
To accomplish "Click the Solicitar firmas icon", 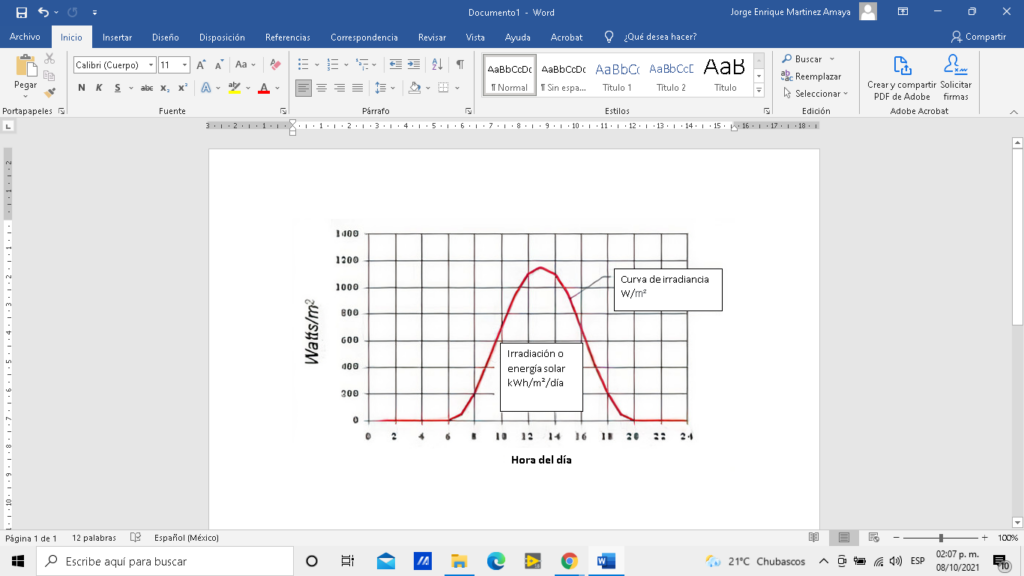I will click(955, 67).
